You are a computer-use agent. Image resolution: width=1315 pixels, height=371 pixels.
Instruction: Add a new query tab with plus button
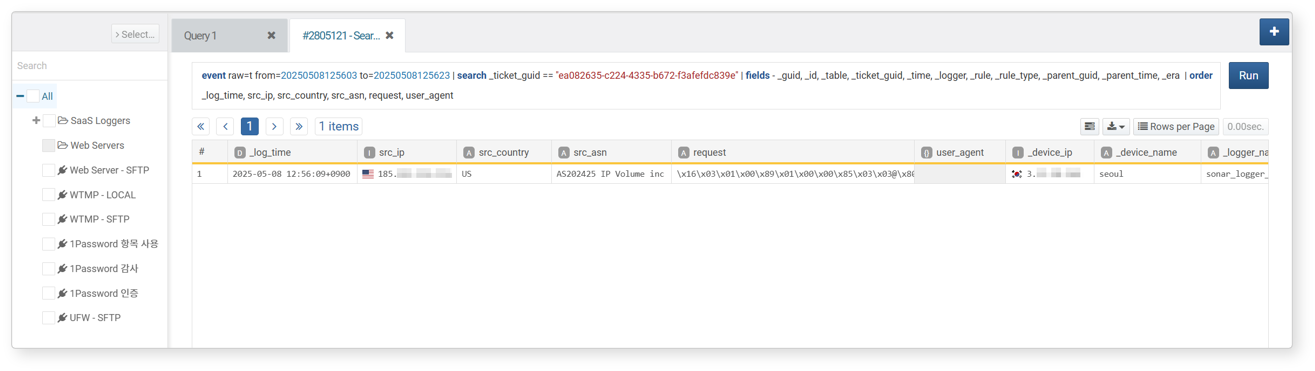(x=1273, y=32)
